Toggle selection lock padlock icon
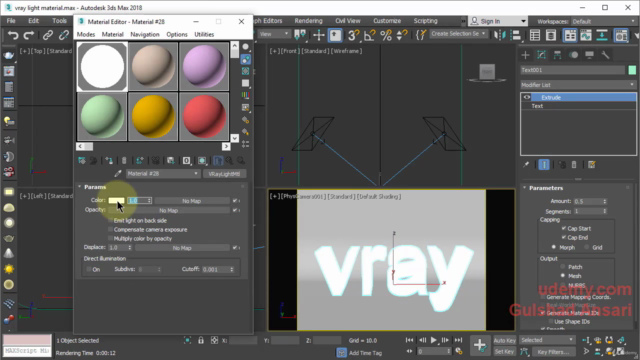640x360 pixels. [x=201, y=340]
